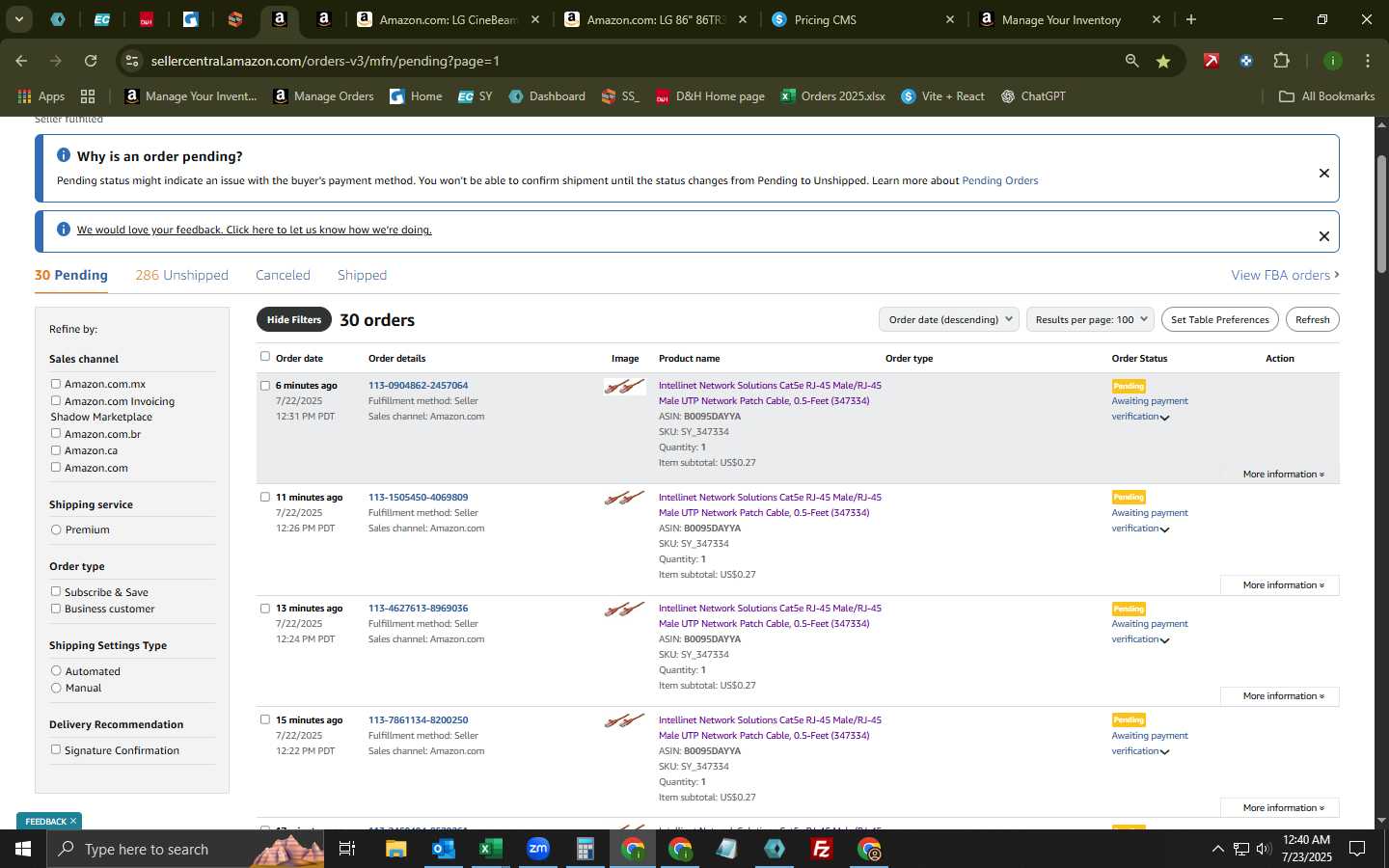Open the tab search dropdown arrow
The image size is (1389, 868).
pyautogui.click(x=18, y=19)
